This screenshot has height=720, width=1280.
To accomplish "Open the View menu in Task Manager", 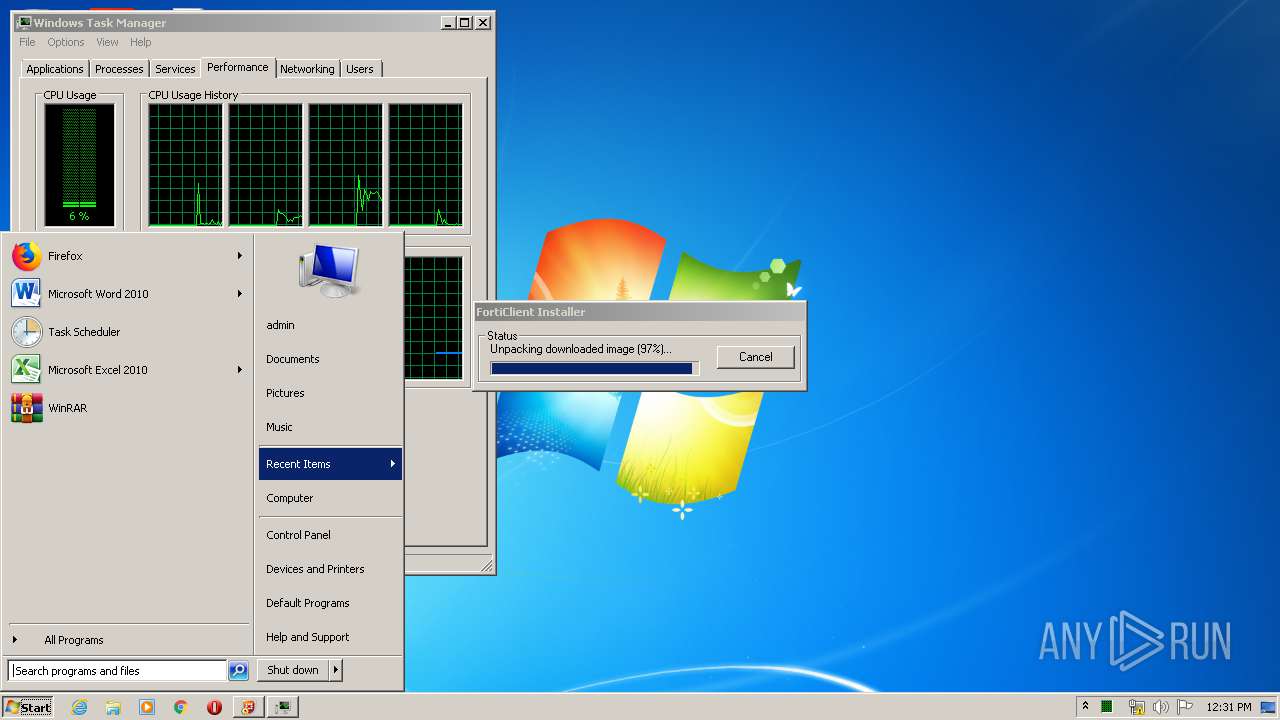I will click(x=107, y=42).
